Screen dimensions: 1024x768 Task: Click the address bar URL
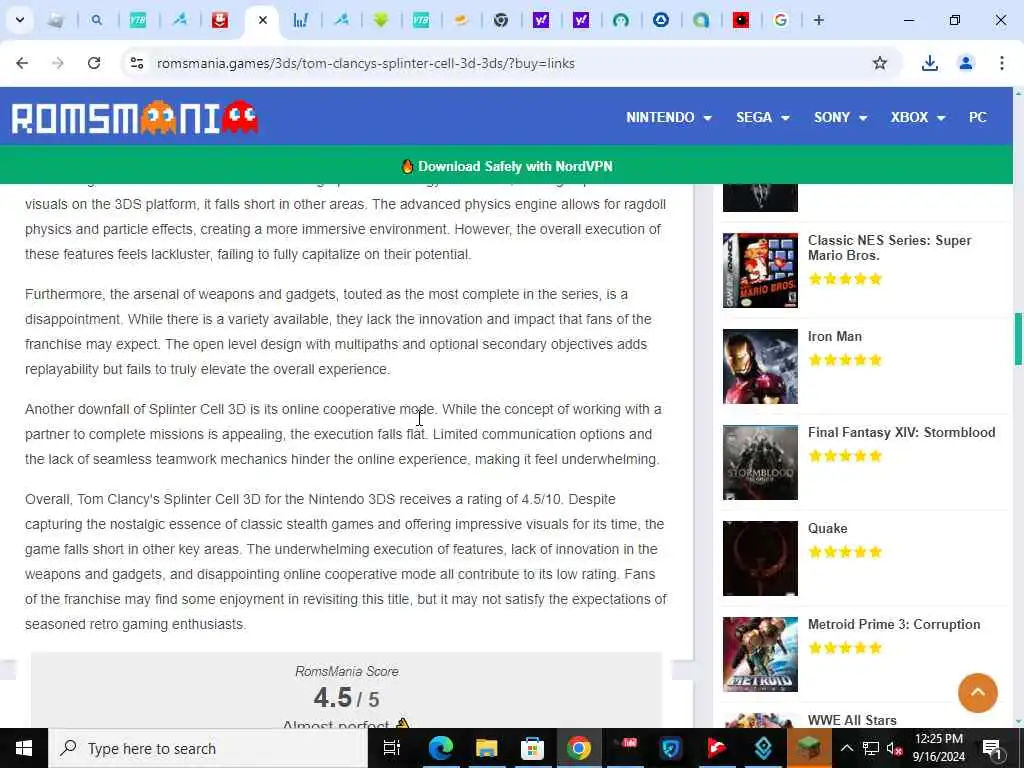click(366, 63)
